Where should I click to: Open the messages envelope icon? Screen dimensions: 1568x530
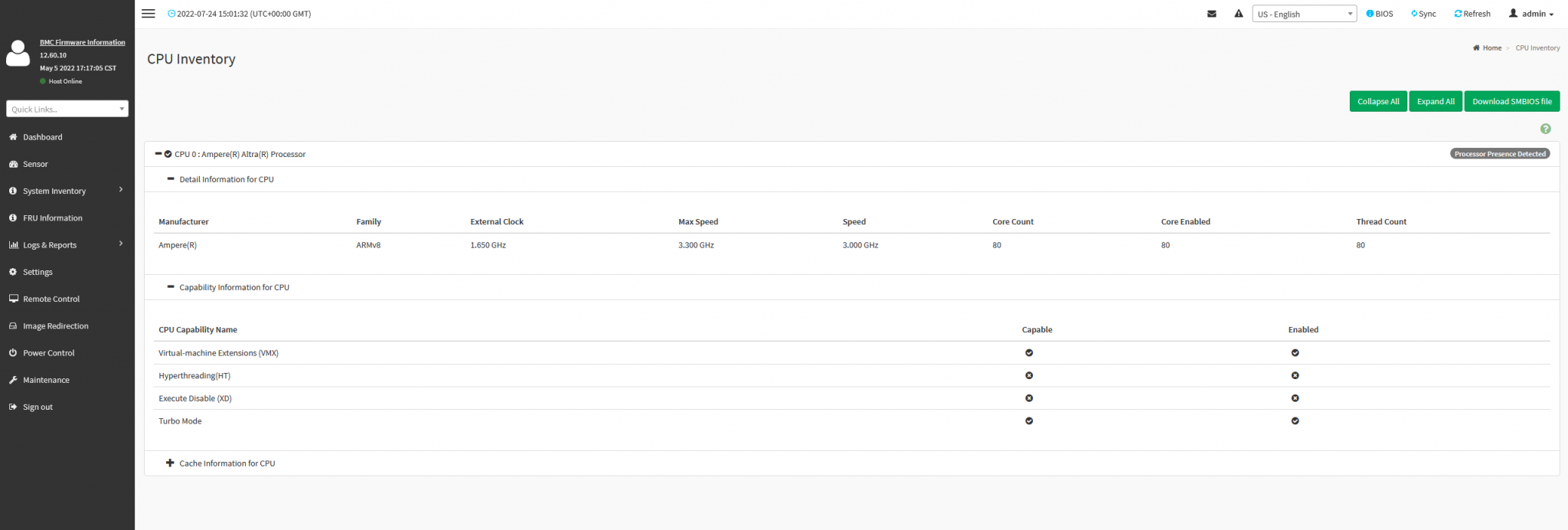click(x=1212, y=14)
